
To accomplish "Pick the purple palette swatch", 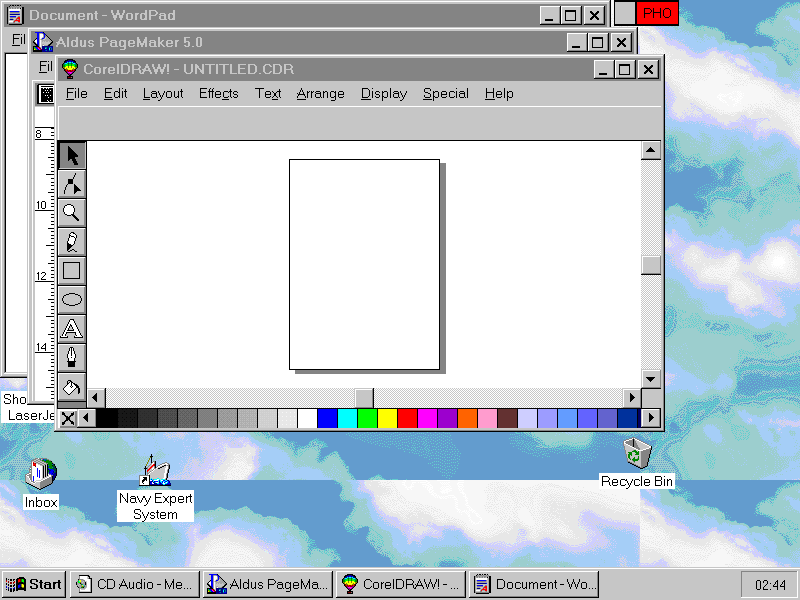I will [x=447, y=419].
